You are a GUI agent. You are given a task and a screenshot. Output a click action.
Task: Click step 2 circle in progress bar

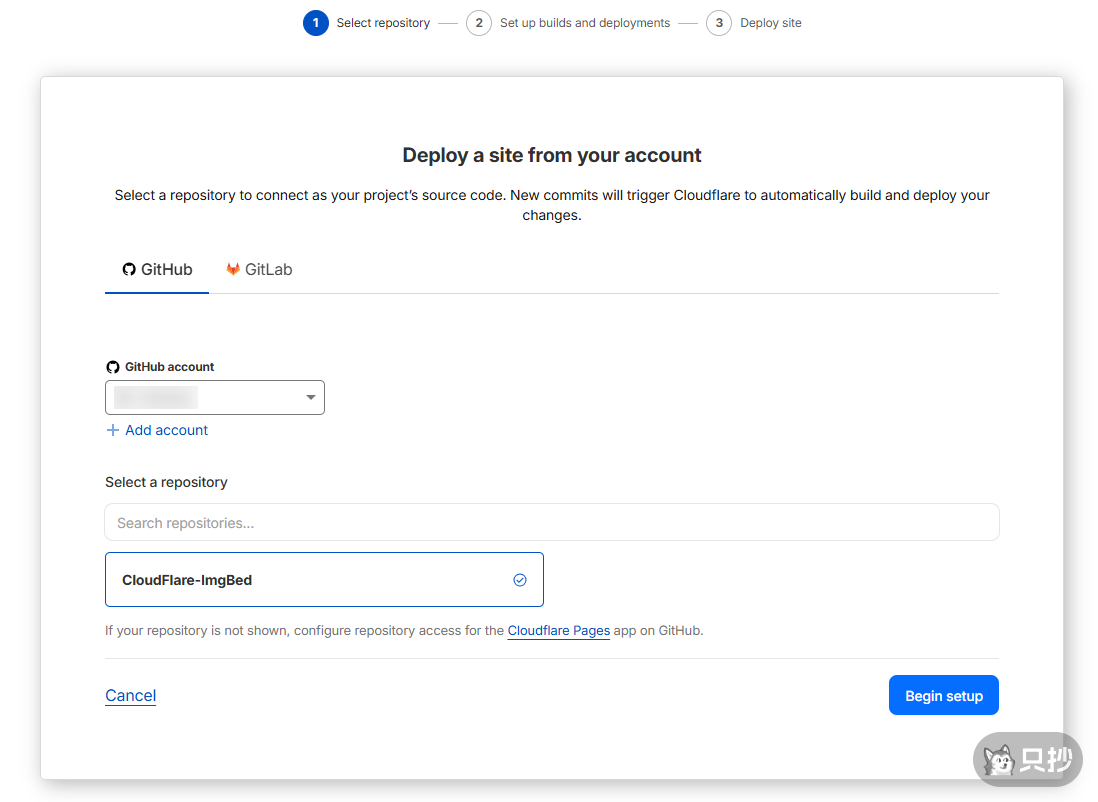tap(479, 23)
